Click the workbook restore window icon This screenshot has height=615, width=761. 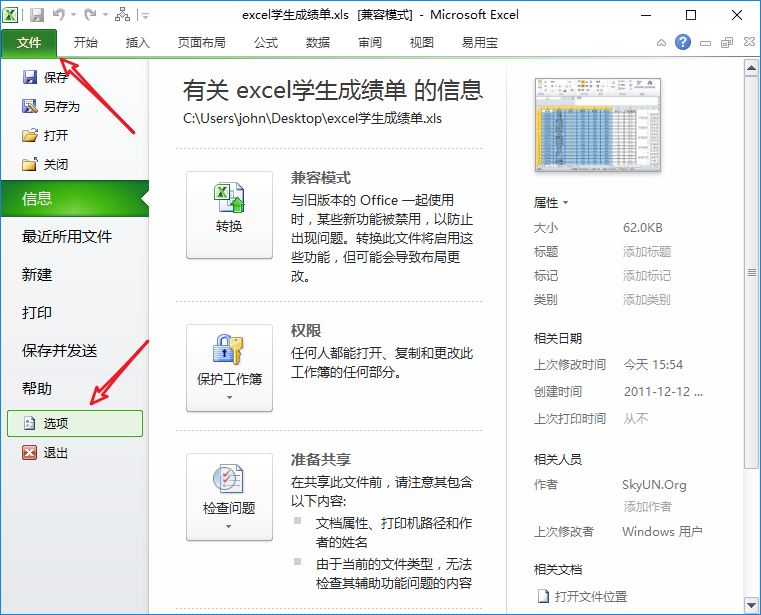pyautogui.click(x=727, y=43)
